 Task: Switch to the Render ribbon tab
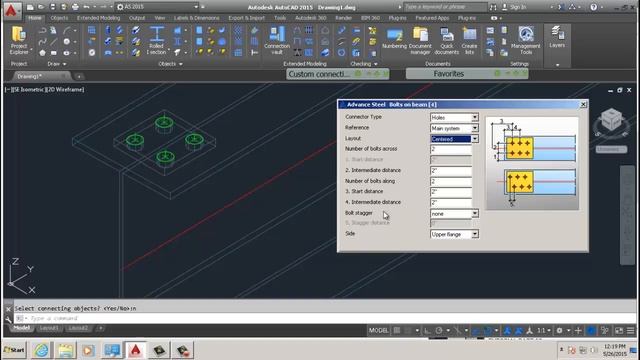pos(343,18)
